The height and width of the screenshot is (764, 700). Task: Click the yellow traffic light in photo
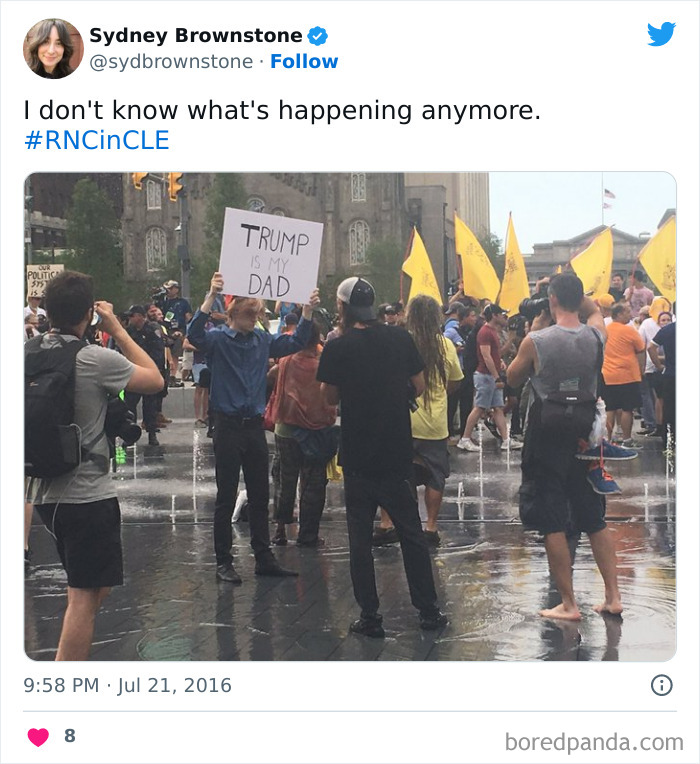coord(174,186)
